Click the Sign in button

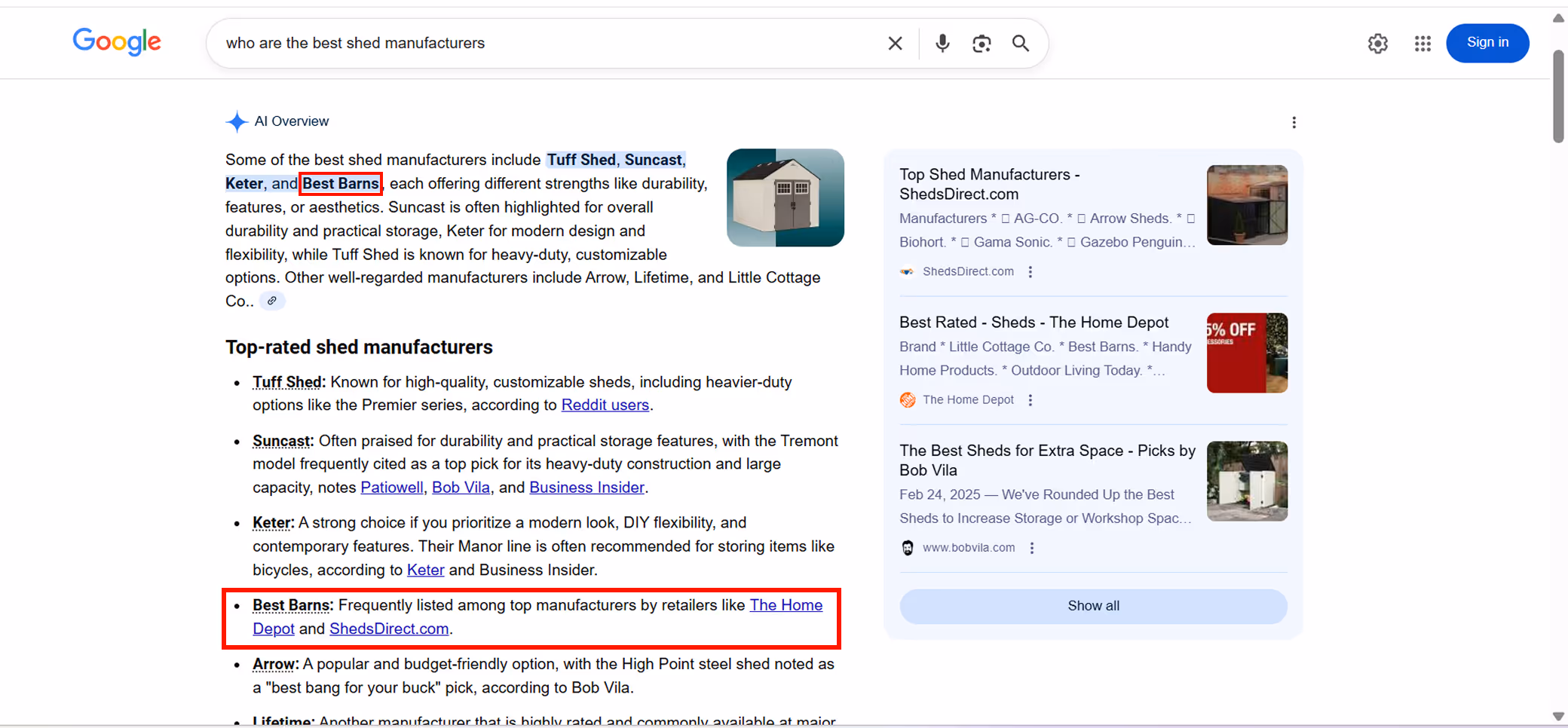pyautogui.click(x=1487, y=42)
